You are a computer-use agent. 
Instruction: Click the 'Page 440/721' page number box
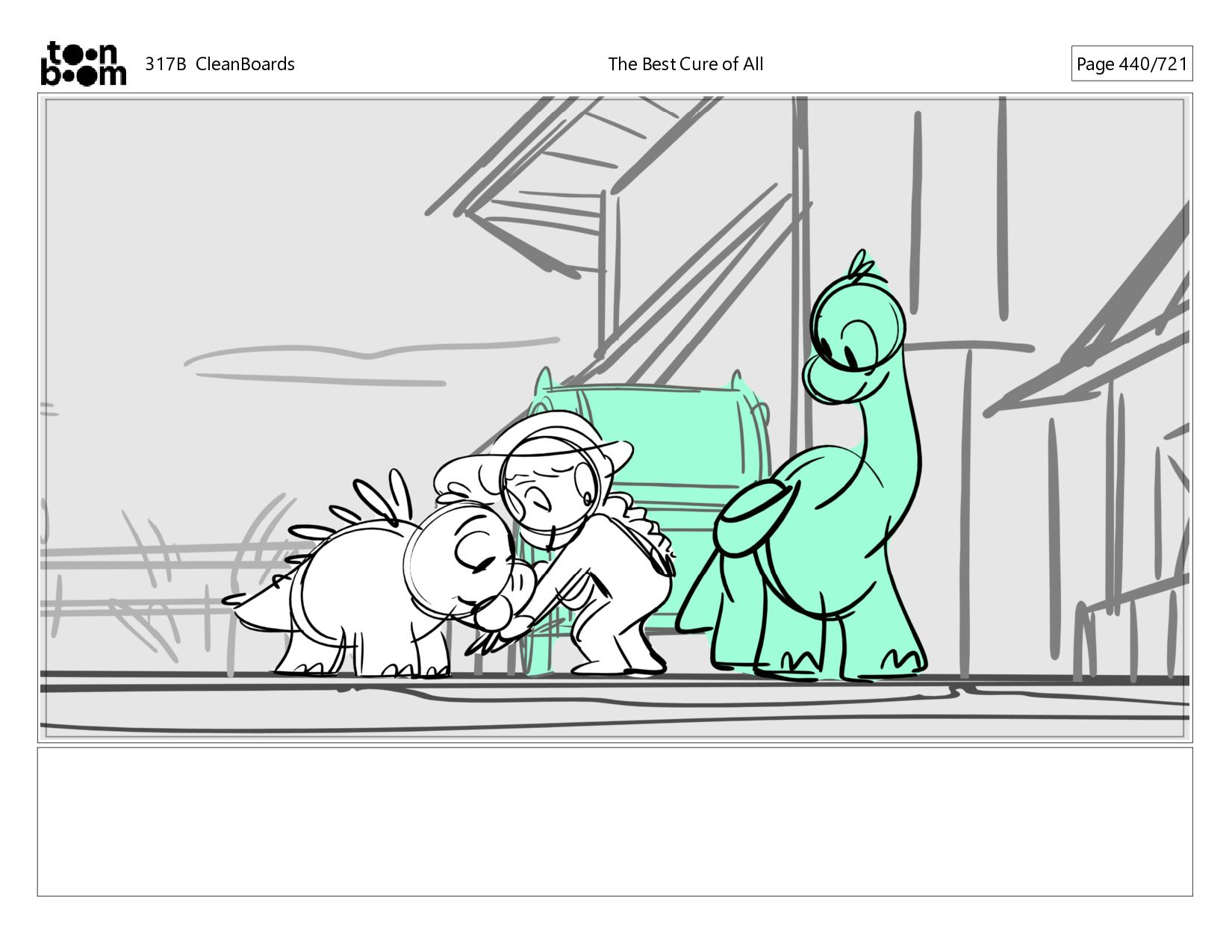(1132, 64)
